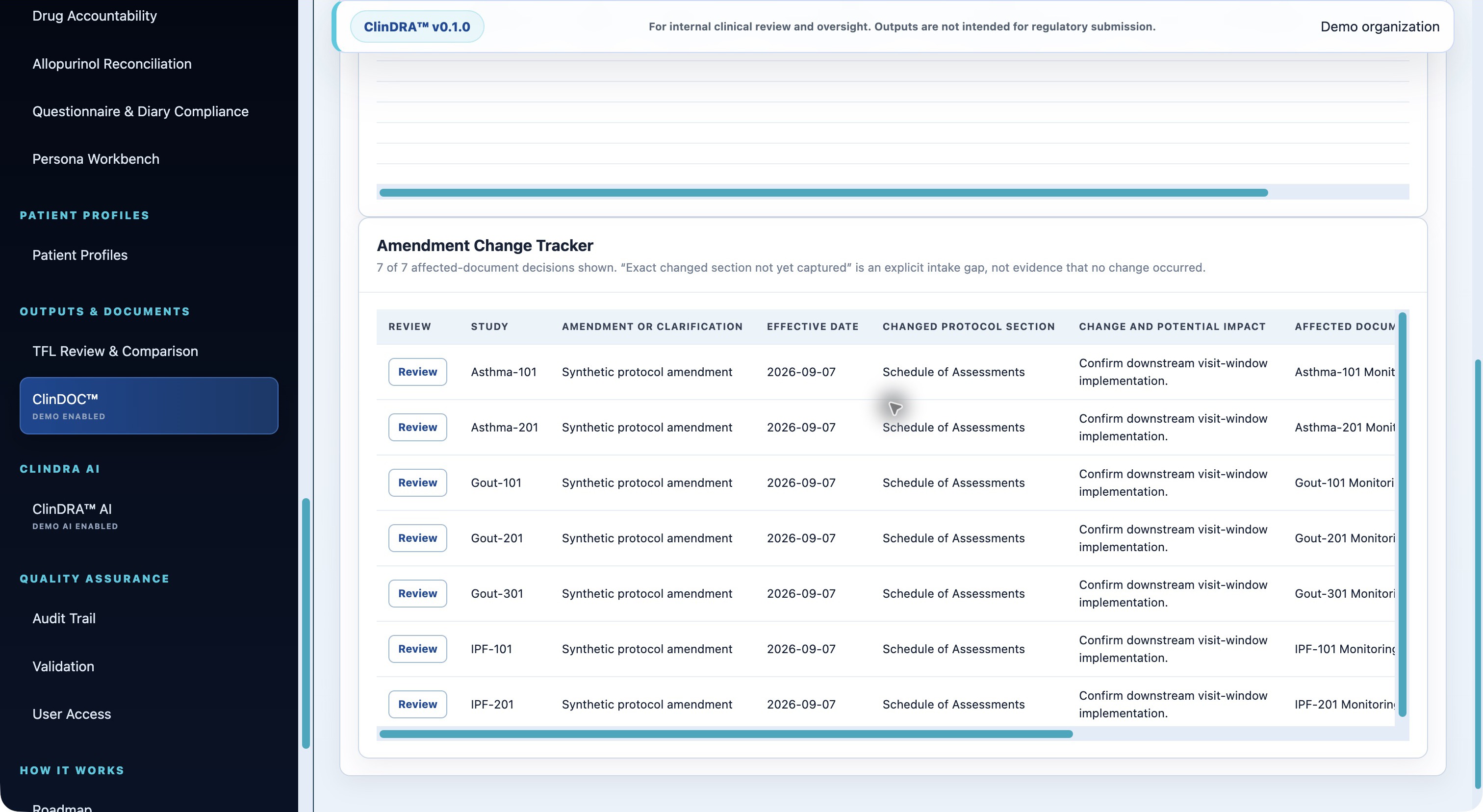The width and height of the screenshot is (1483, 812).
Task: Click vertical scrollbar of Amendment Change Tracker table
Action: [x=1403, y=514]
